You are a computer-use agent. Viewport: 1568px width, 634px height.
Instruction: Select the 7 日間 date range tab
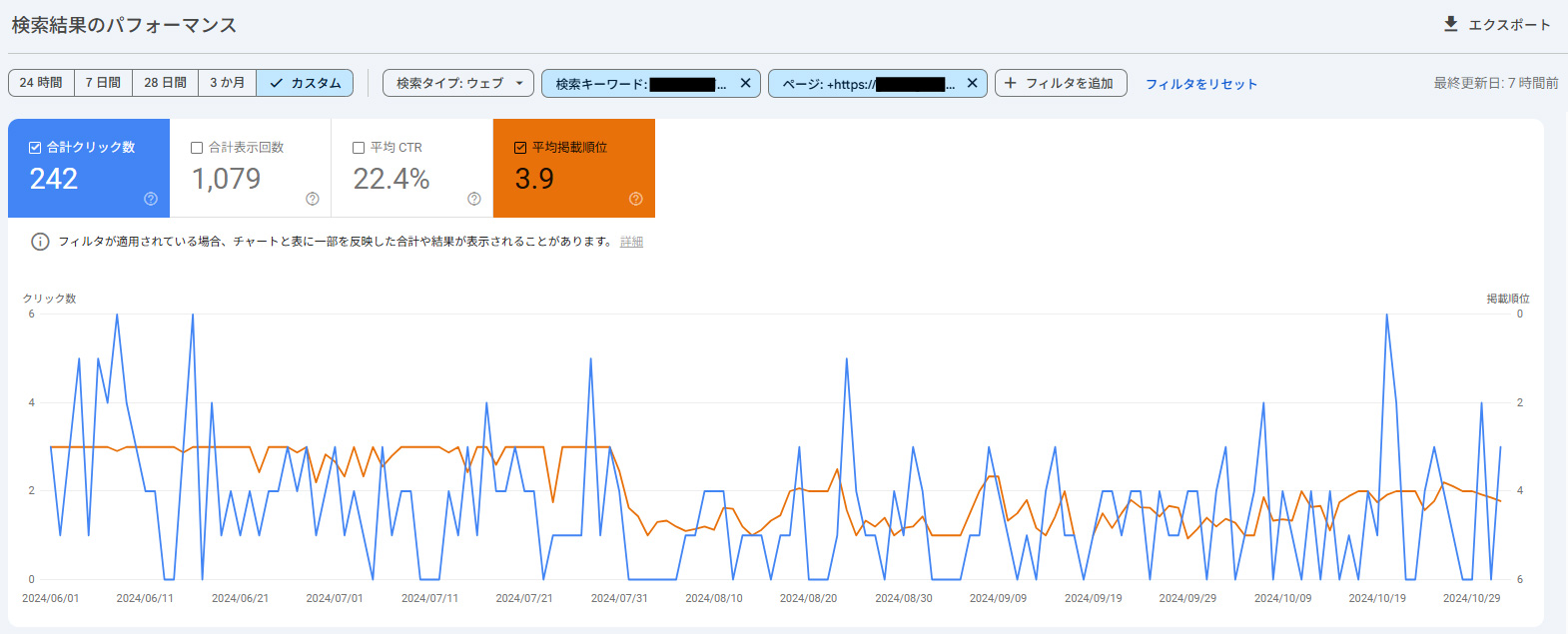103,83
